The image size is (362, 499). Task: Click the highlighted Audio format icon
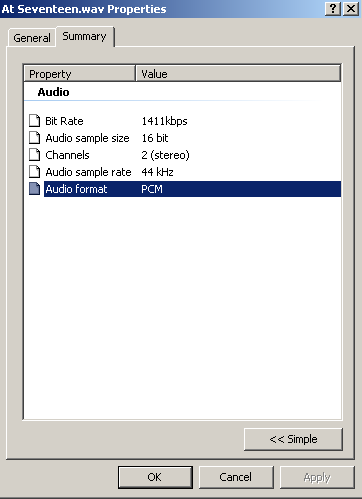pyautogui.click(x=34, y=189)
